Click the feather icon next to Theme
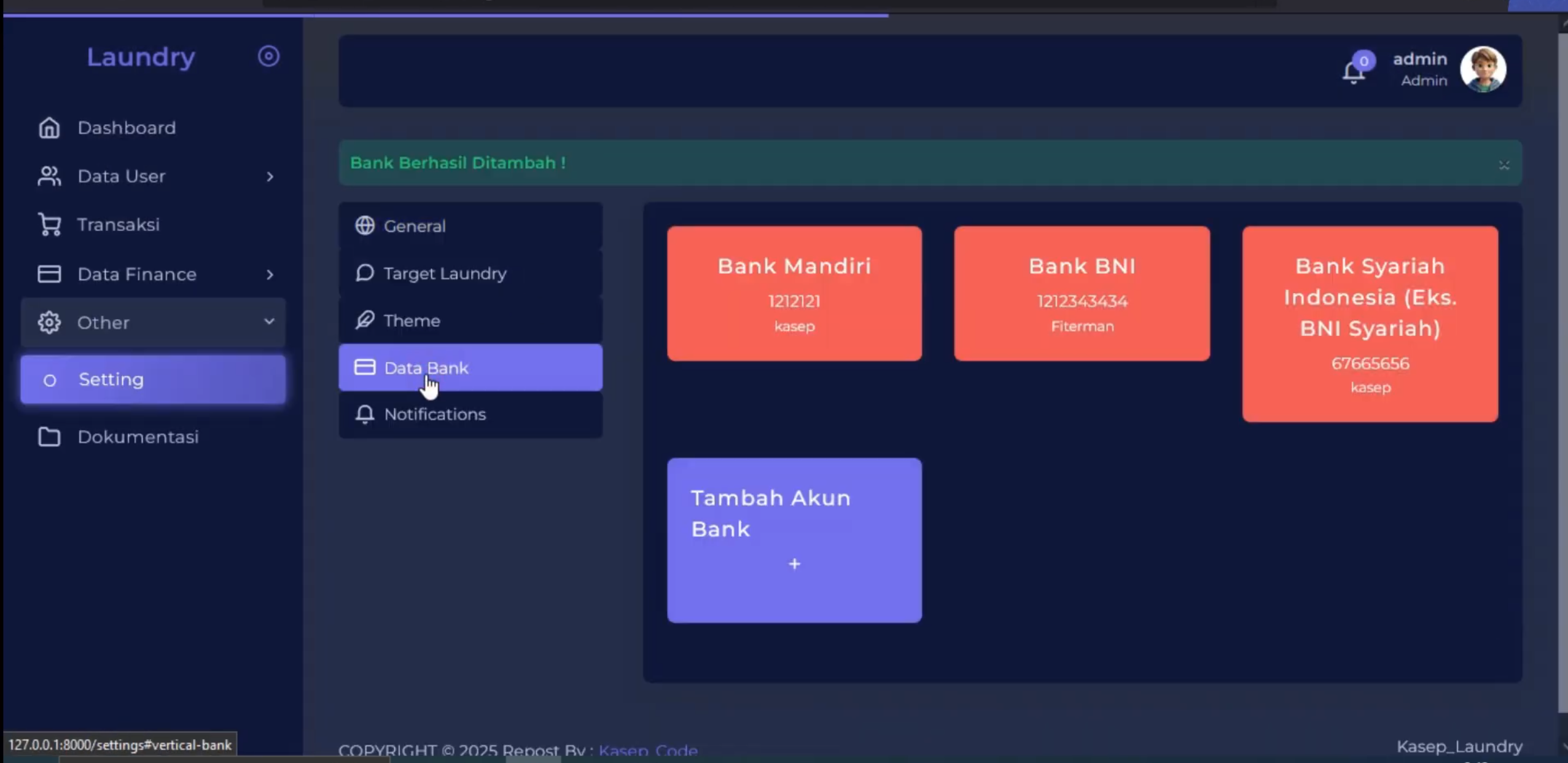Screen dimensions: 1568x763 [365, 320]
